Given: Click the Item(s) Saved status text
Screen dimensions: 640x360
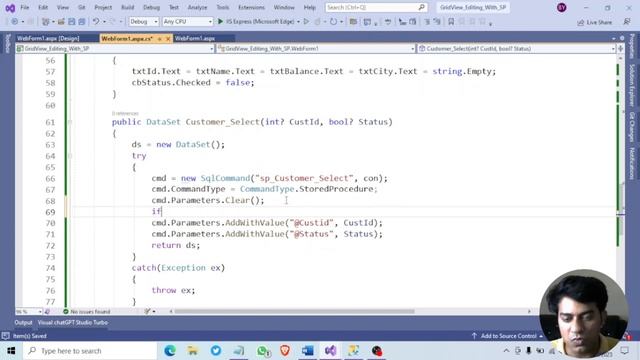Looking at the screenshot, I should [30, 336].
